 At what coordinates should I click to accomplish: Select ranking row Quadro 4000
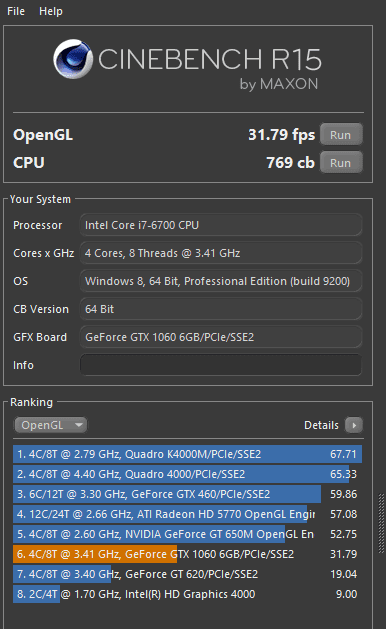[187, 474]
